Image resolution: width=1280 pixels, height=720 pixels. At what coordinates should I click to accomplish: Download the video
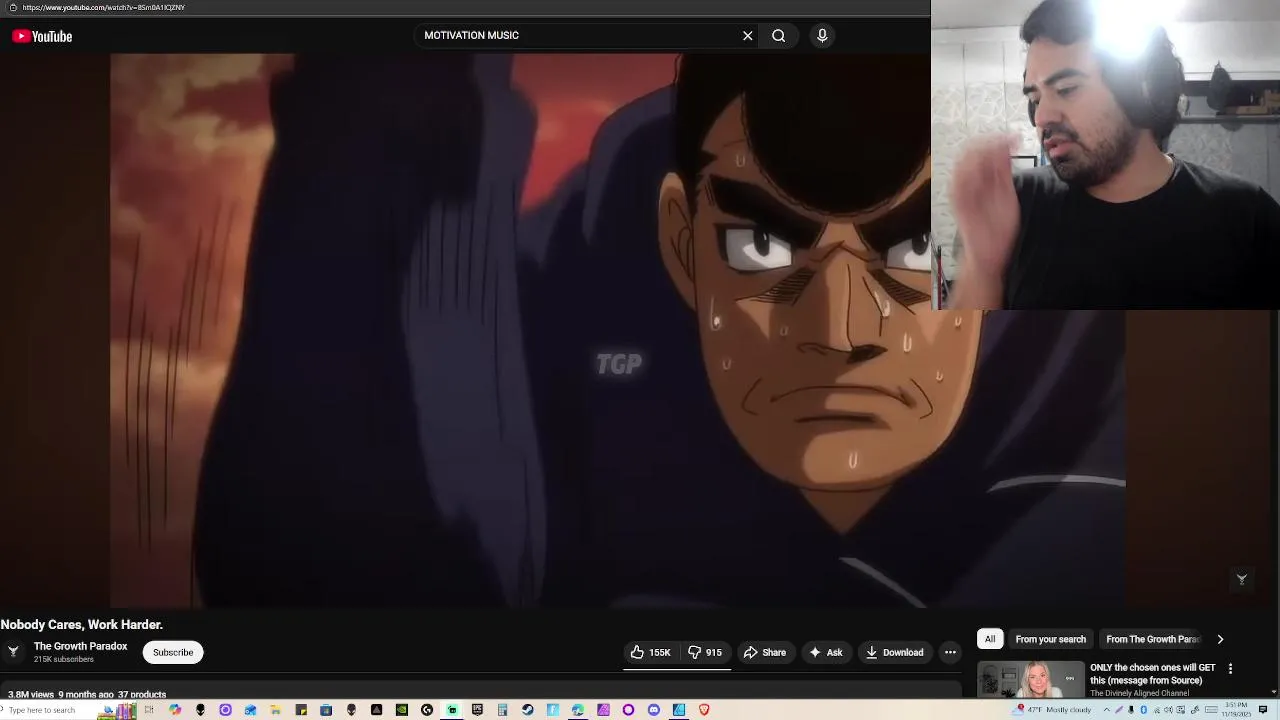click(894, 652)
